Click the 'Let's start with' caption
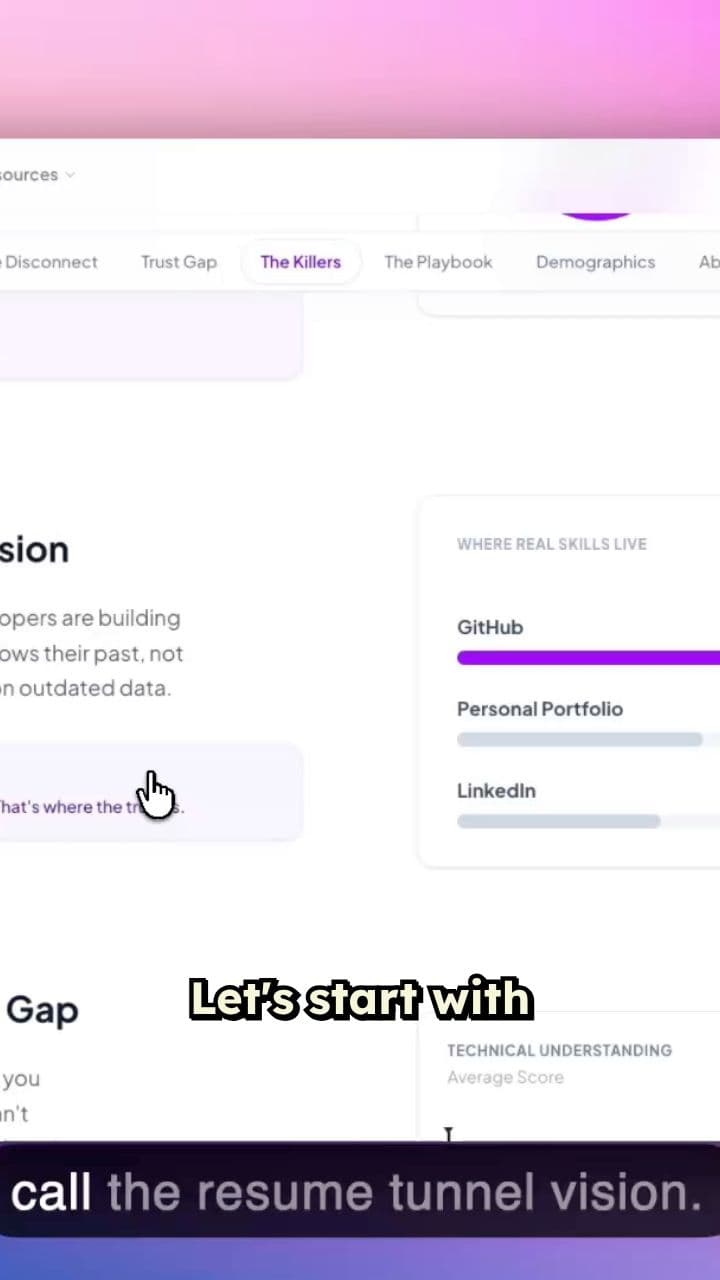The image size is (720, 1280). click(x=361, y=999)
